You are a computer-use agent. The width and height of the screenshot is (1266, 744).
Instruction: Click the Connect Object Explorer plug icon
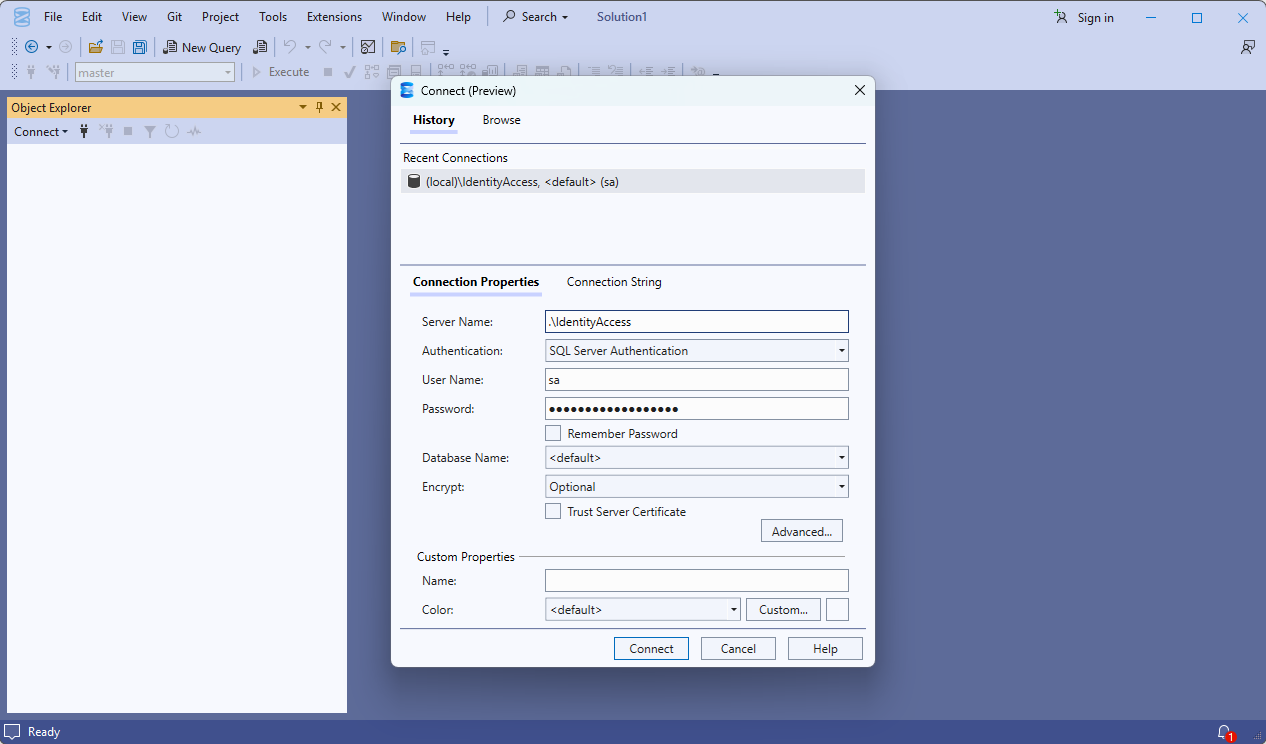click(84, 132)
